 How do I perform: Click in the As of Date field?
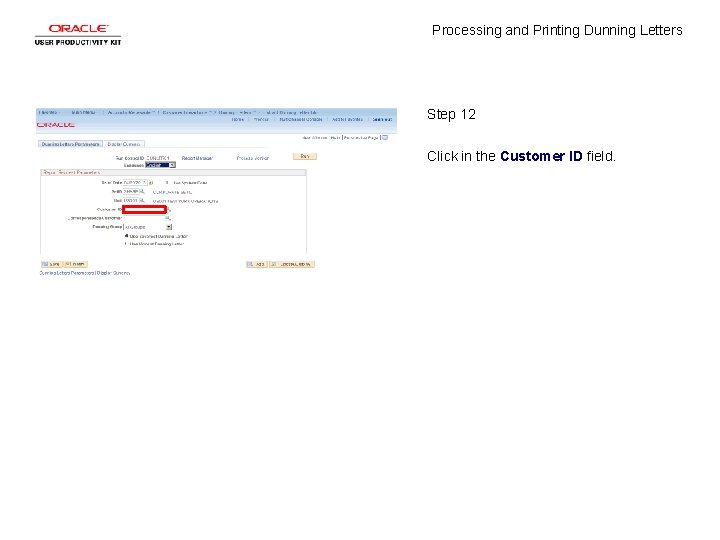135,183
